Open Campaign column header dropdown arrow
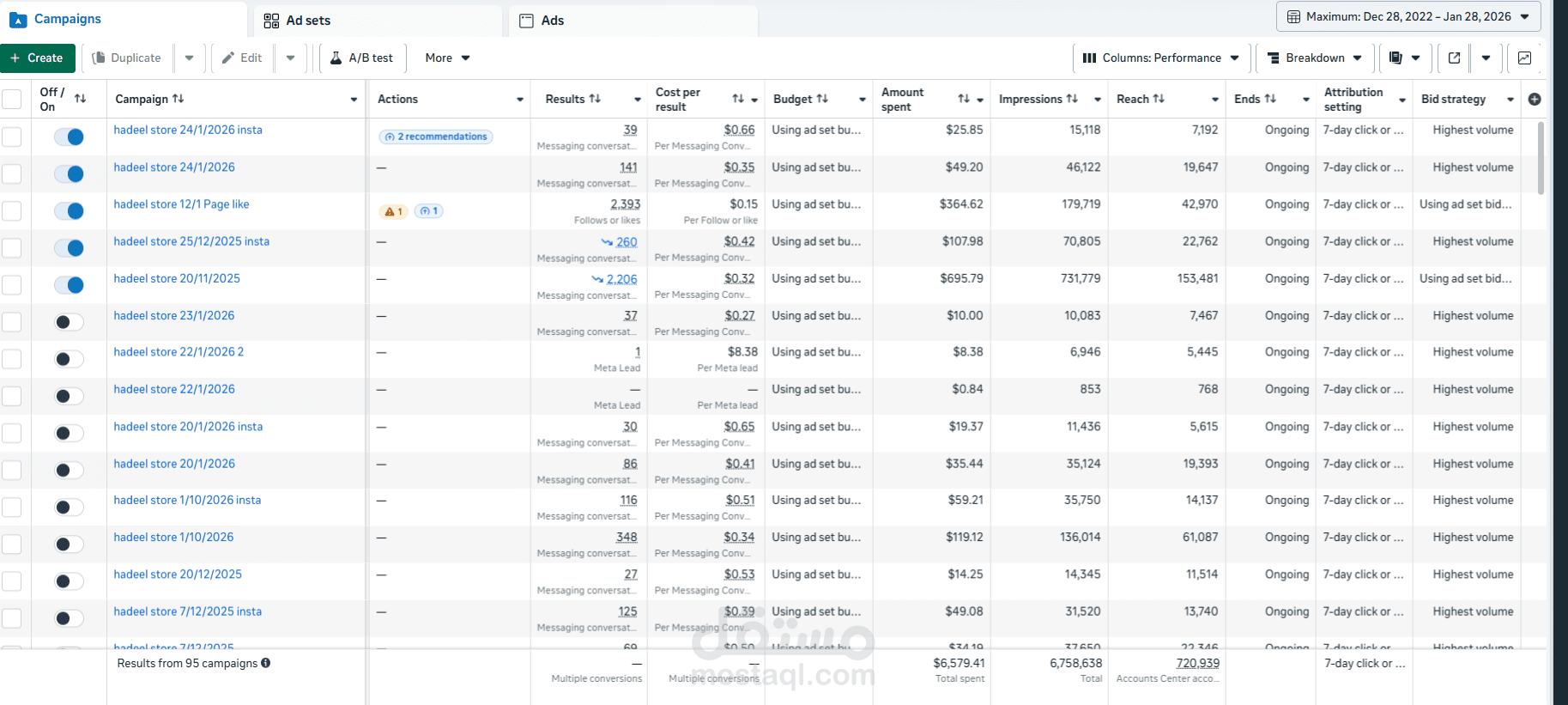The image size is (1568, 705). pyautogui.click(x=354, y=100)
